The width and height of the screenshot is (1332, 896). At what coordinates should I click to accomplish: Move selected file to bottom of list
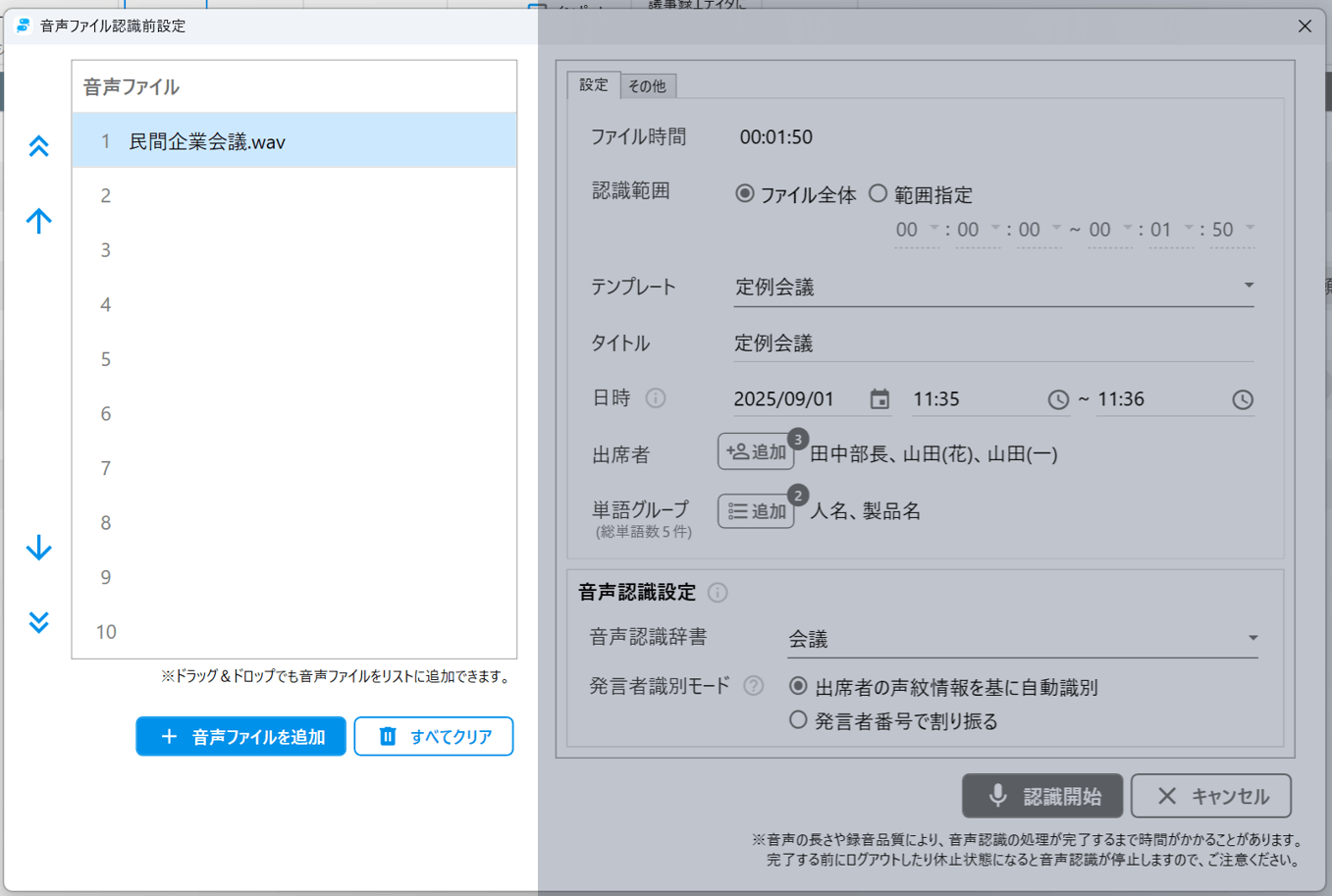(x=38, y=622)
